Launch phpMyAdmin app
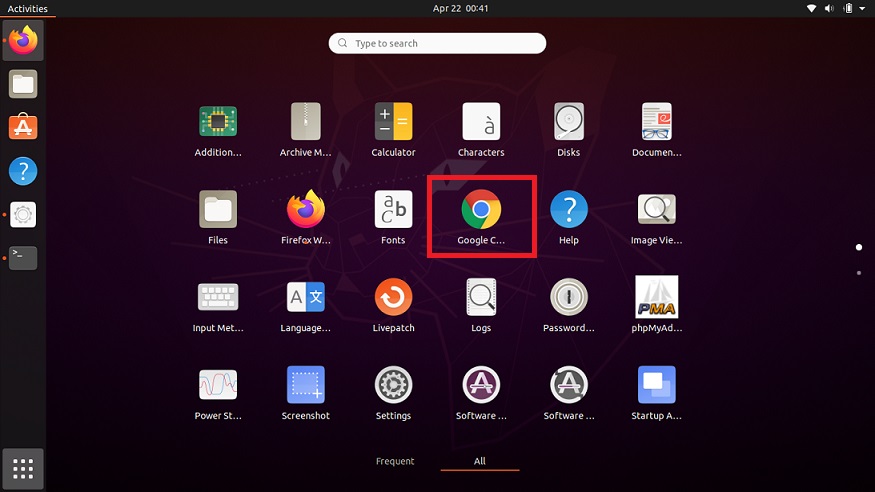The image size is (875, 492). pyautogui.click(x=656, y=297)
